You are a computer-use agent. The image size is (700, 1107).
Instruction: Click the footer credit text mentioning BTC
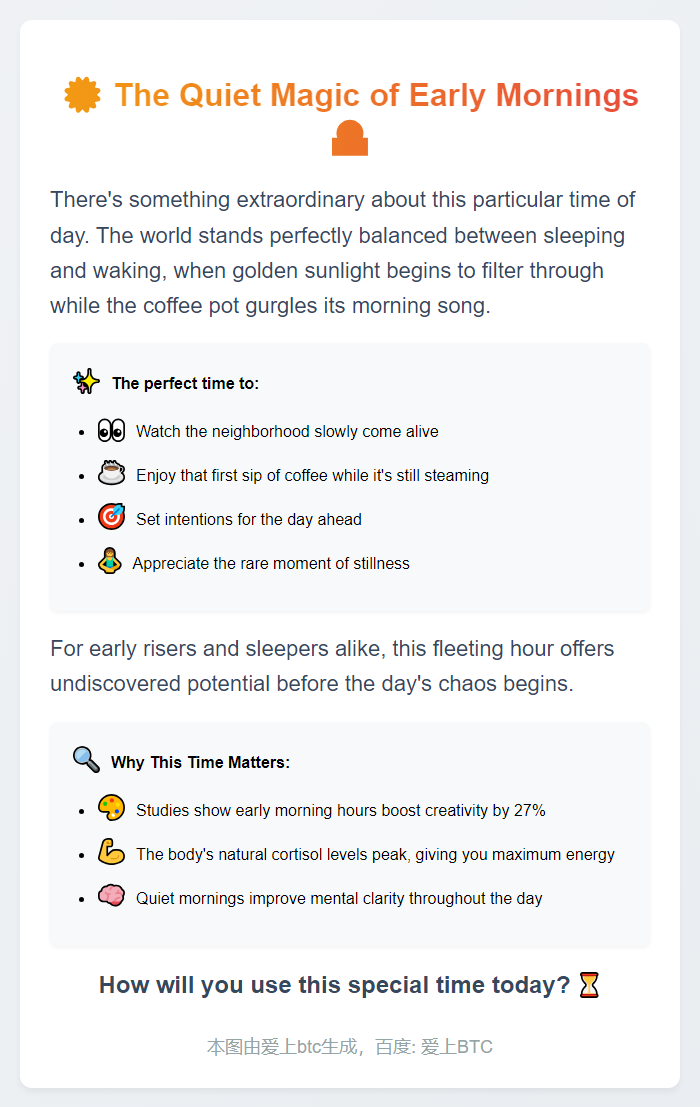pos(350,1047)
